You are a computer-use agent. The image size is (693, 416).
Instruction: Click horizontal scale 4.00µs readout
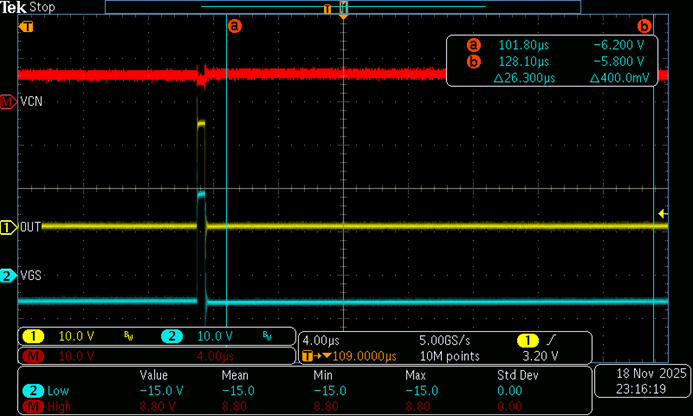pyautogui.click(x=321, y=340)
